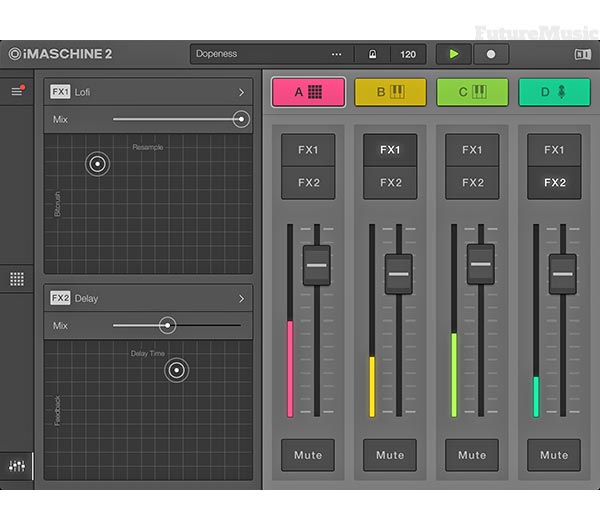Viewport: 600px width, 530px height.
Task: Click the Delay XY pad control puck
Action: coord(176,370)
